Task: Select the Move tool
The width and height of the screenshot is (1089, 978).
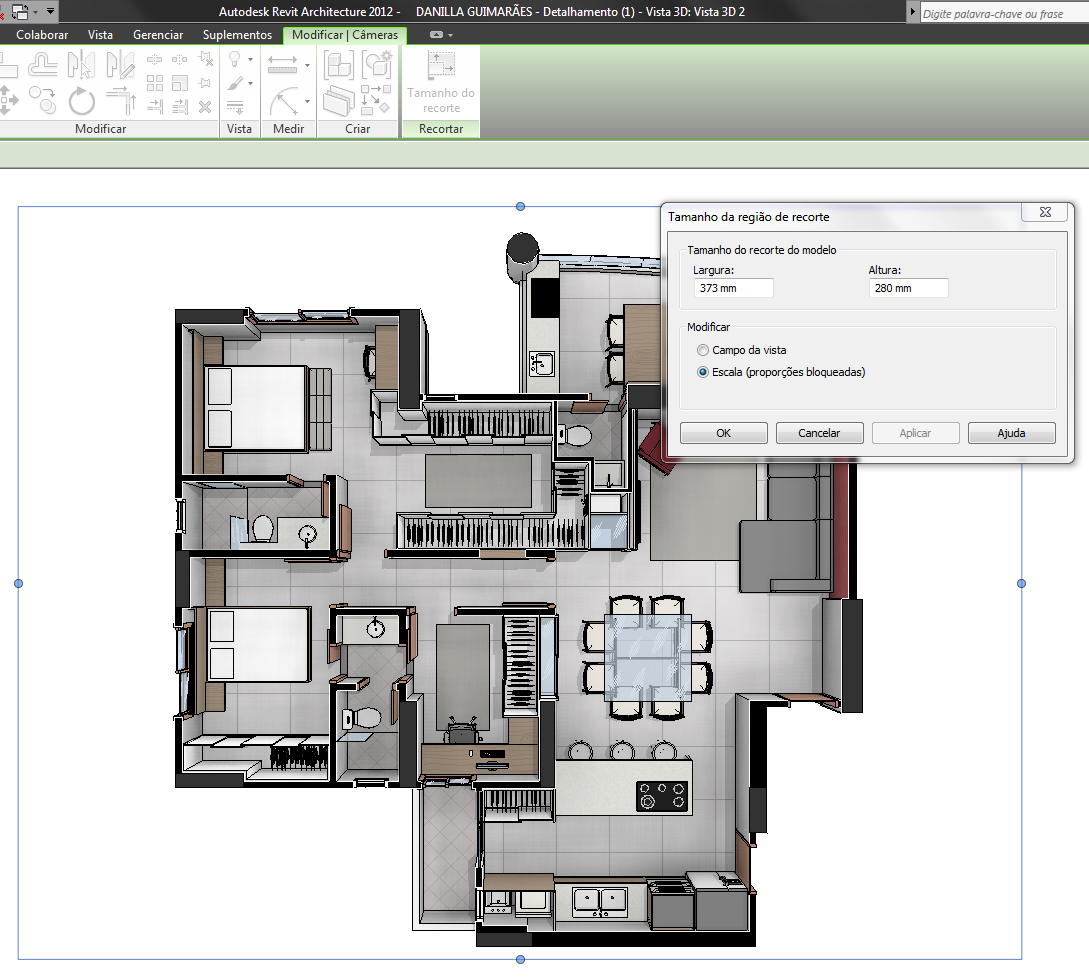Action: (x=8, y=99)
